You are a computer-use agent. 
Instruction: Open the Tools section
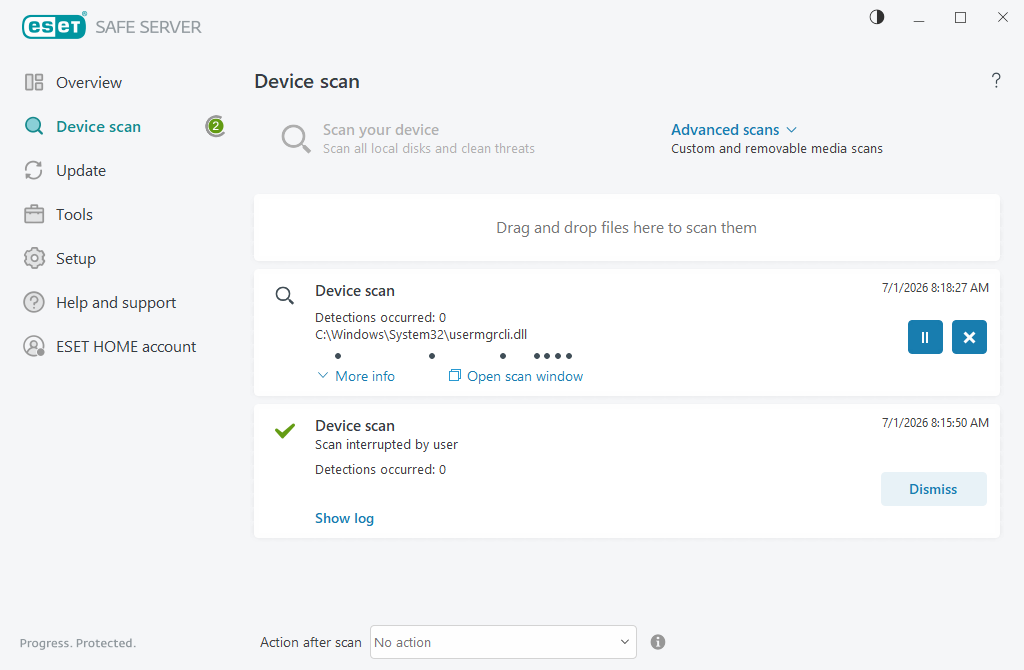point(74,214)
